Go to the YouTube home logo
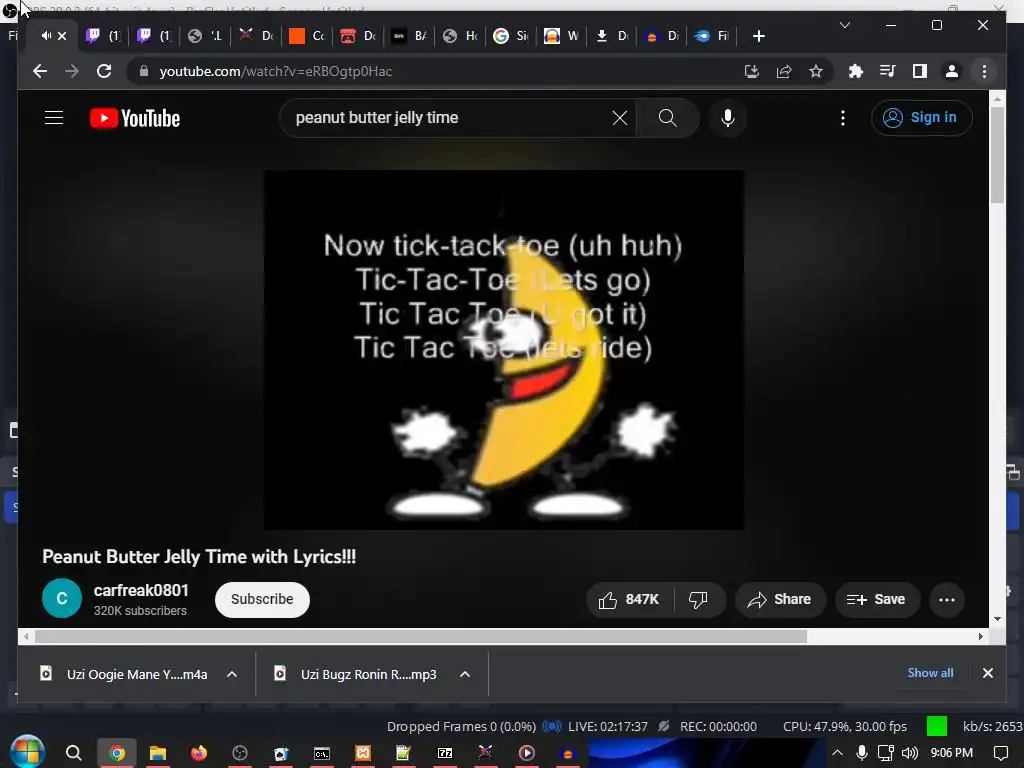1024x768 pixels. 135,118
